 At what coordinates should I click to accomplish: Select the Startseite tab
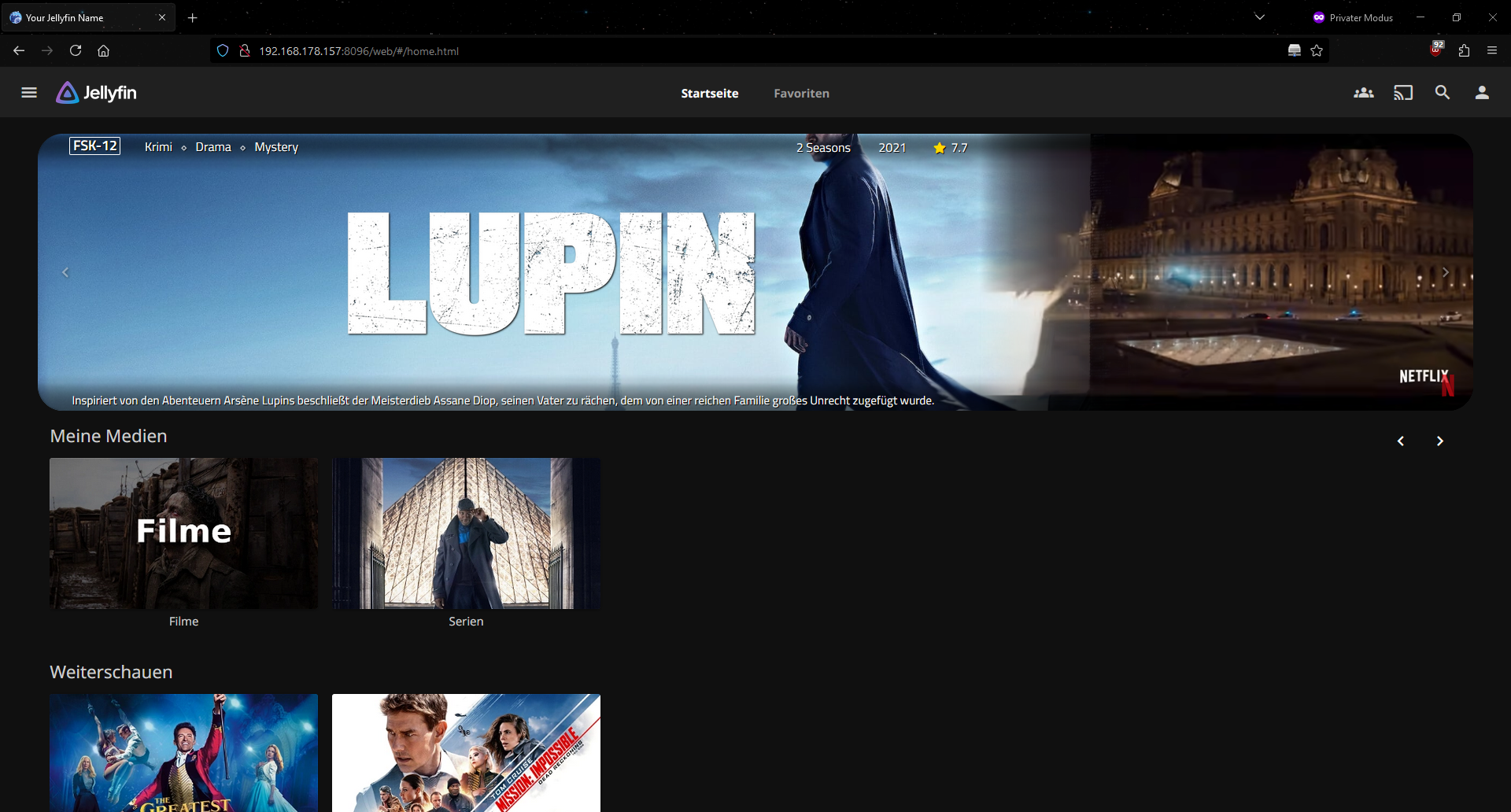(709, 94)
